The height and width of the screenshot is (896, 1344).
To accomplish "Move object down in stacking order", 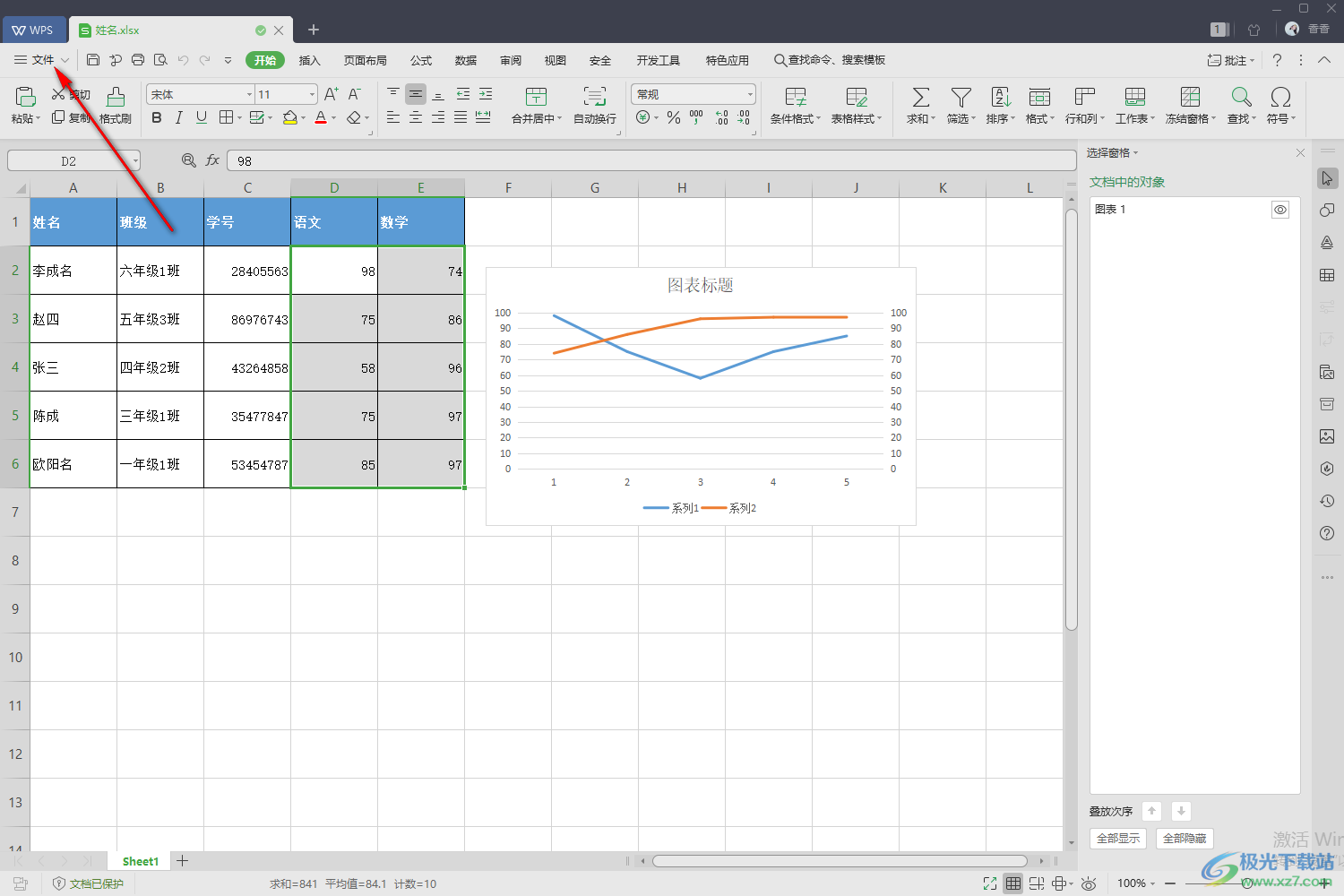I will (x=1181, y=811).
